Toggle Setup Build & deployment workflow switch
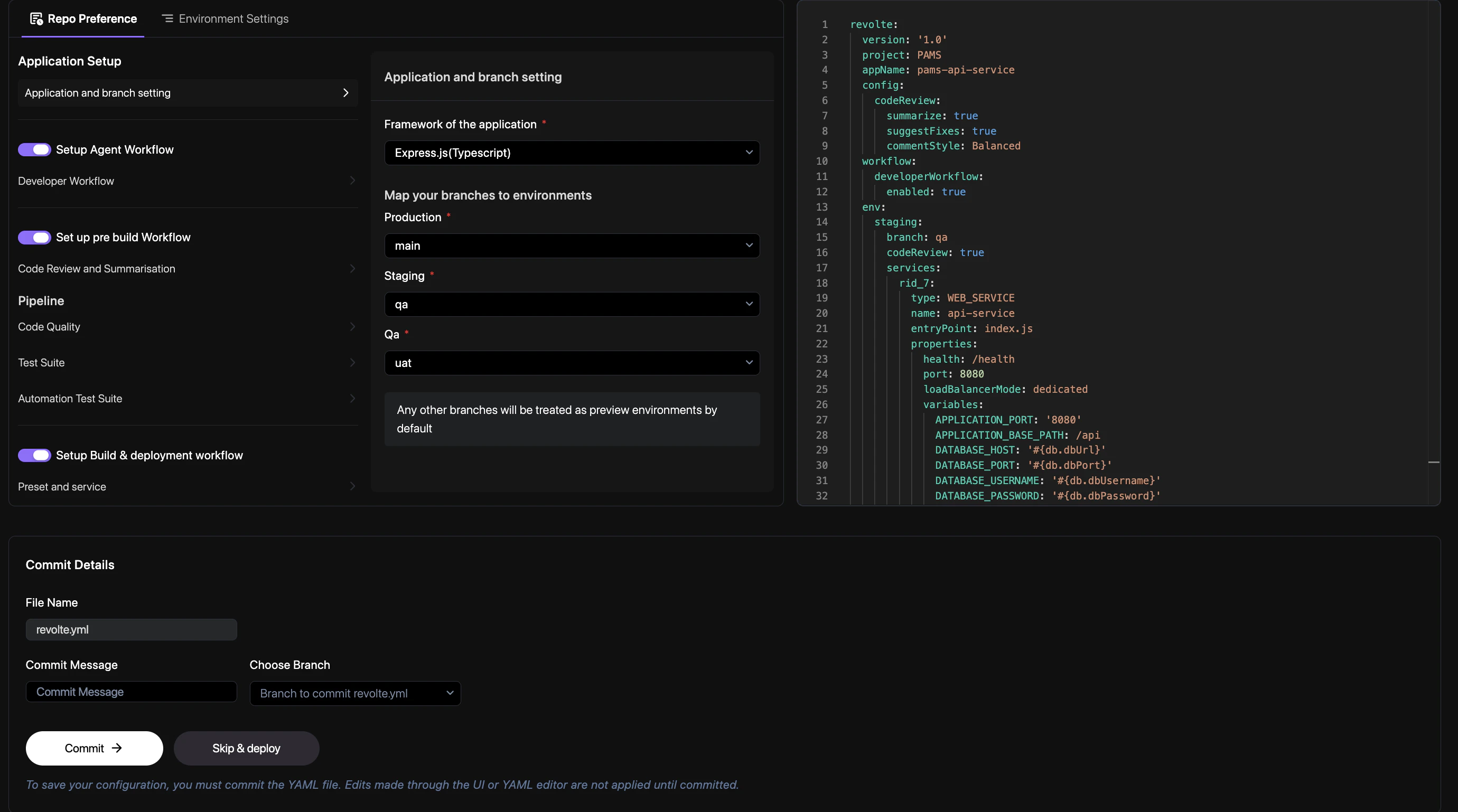This screenshot has height=812, width=1458. (34, 455)
